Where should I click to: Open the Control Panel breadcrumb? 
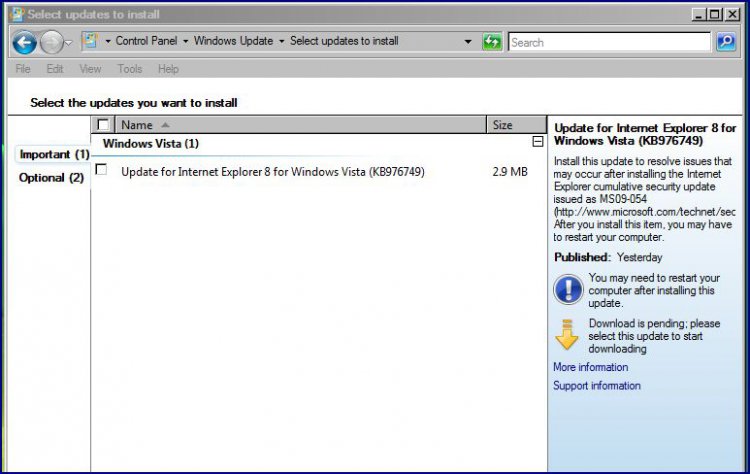(146, 41)
